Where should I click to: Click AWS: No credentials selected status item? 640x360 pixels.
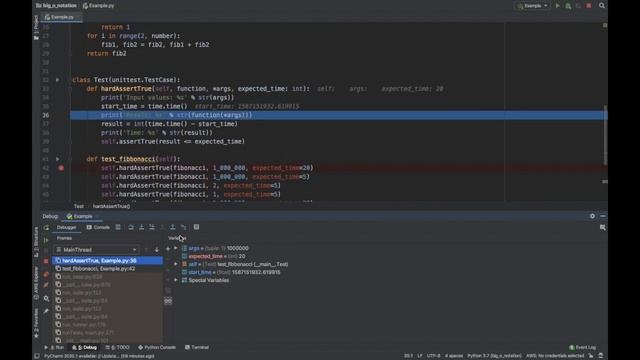556,356
